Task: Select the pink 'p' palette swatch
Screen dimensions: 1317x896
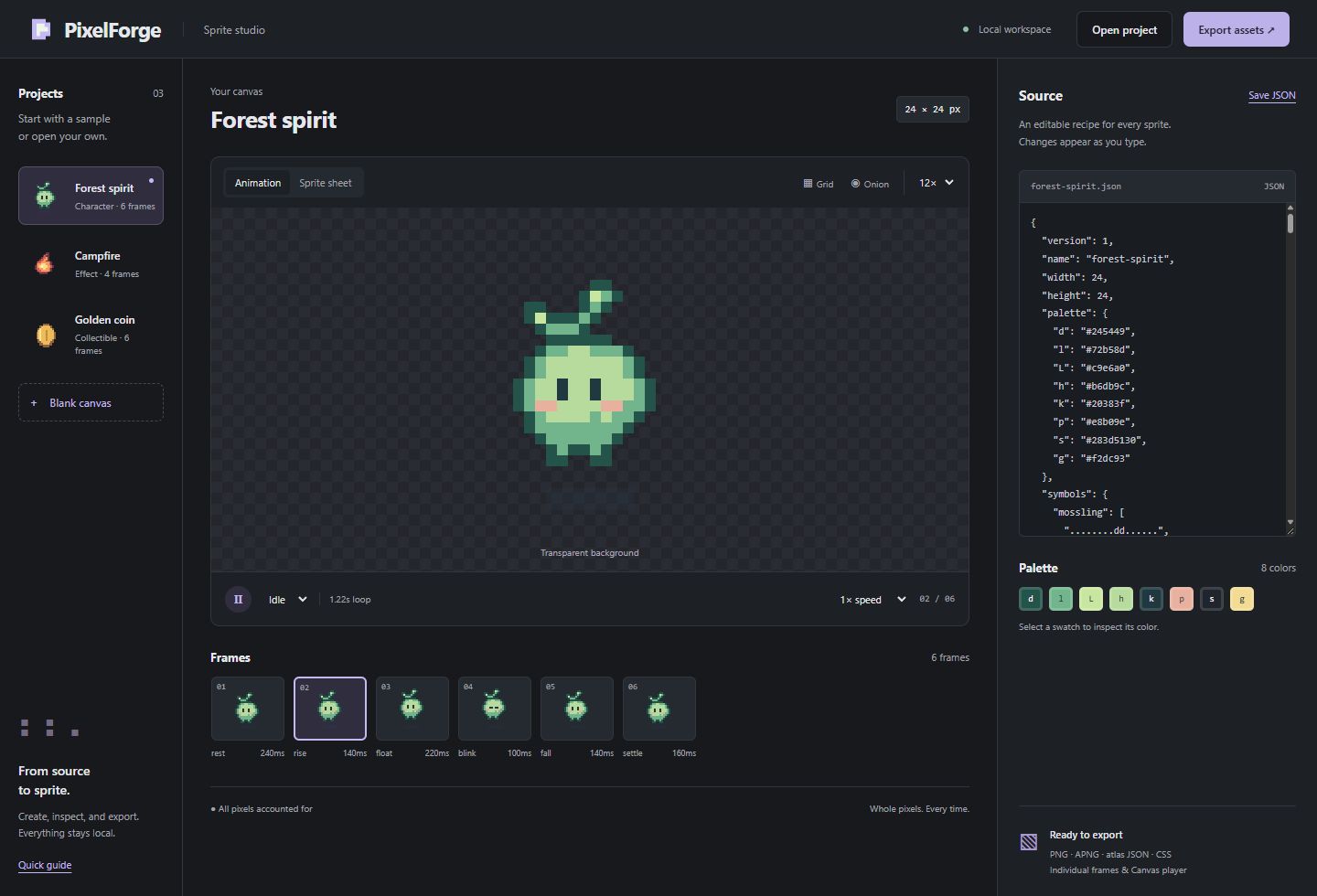Action: (x=1182, y=599)
